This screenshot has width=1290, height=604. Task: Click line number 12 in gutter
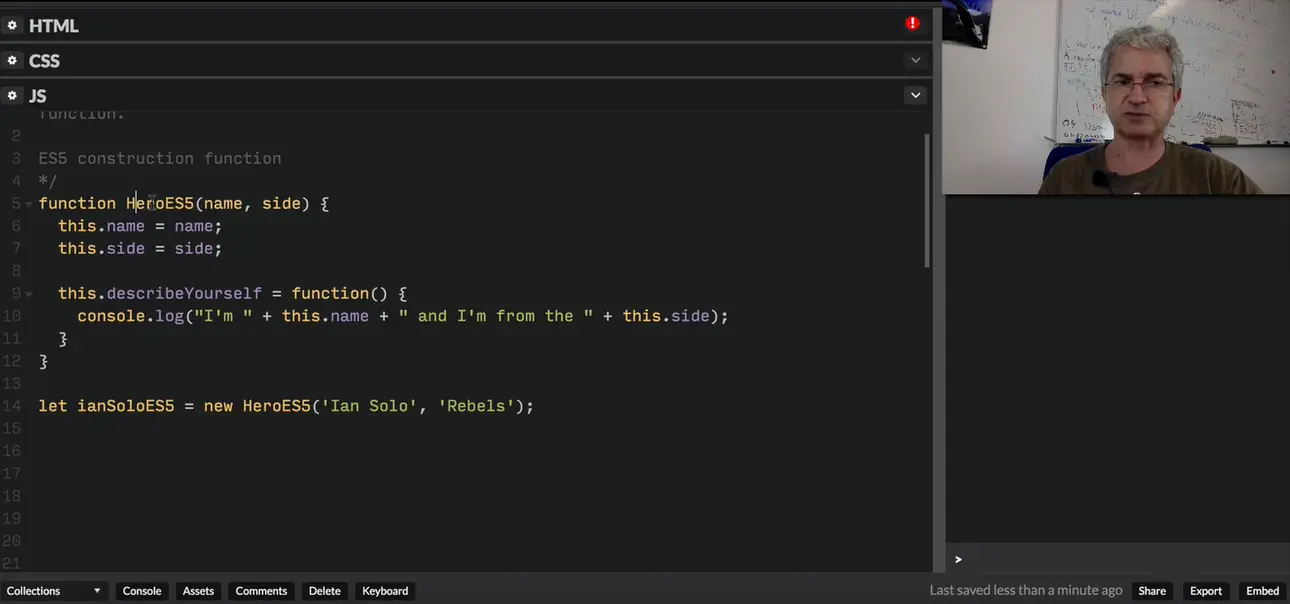(12, 361)
